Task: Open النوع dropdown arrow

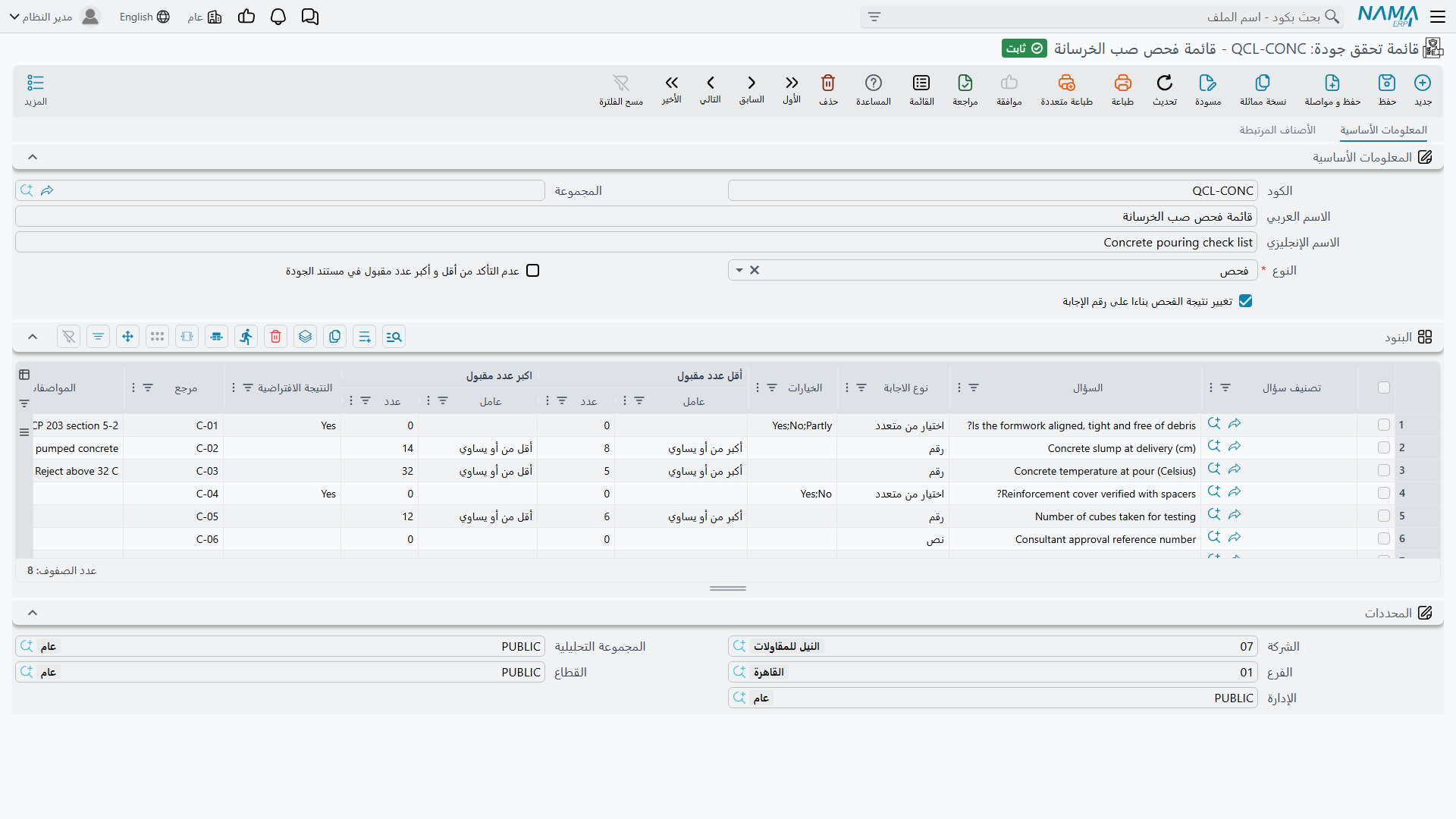Action: [739, 271]
